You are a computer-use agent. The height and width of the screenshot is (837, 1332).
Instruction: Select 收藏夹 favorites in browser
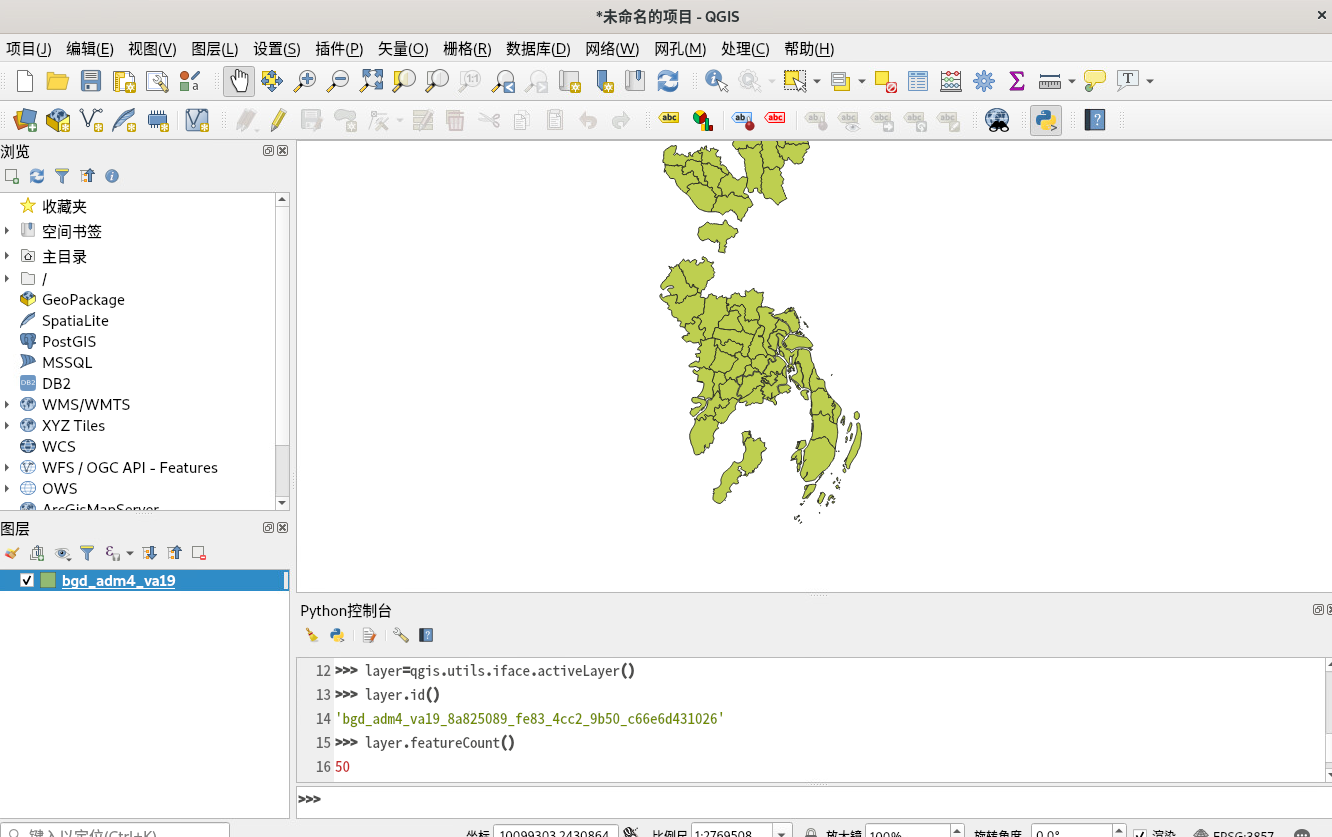[64, 206]
